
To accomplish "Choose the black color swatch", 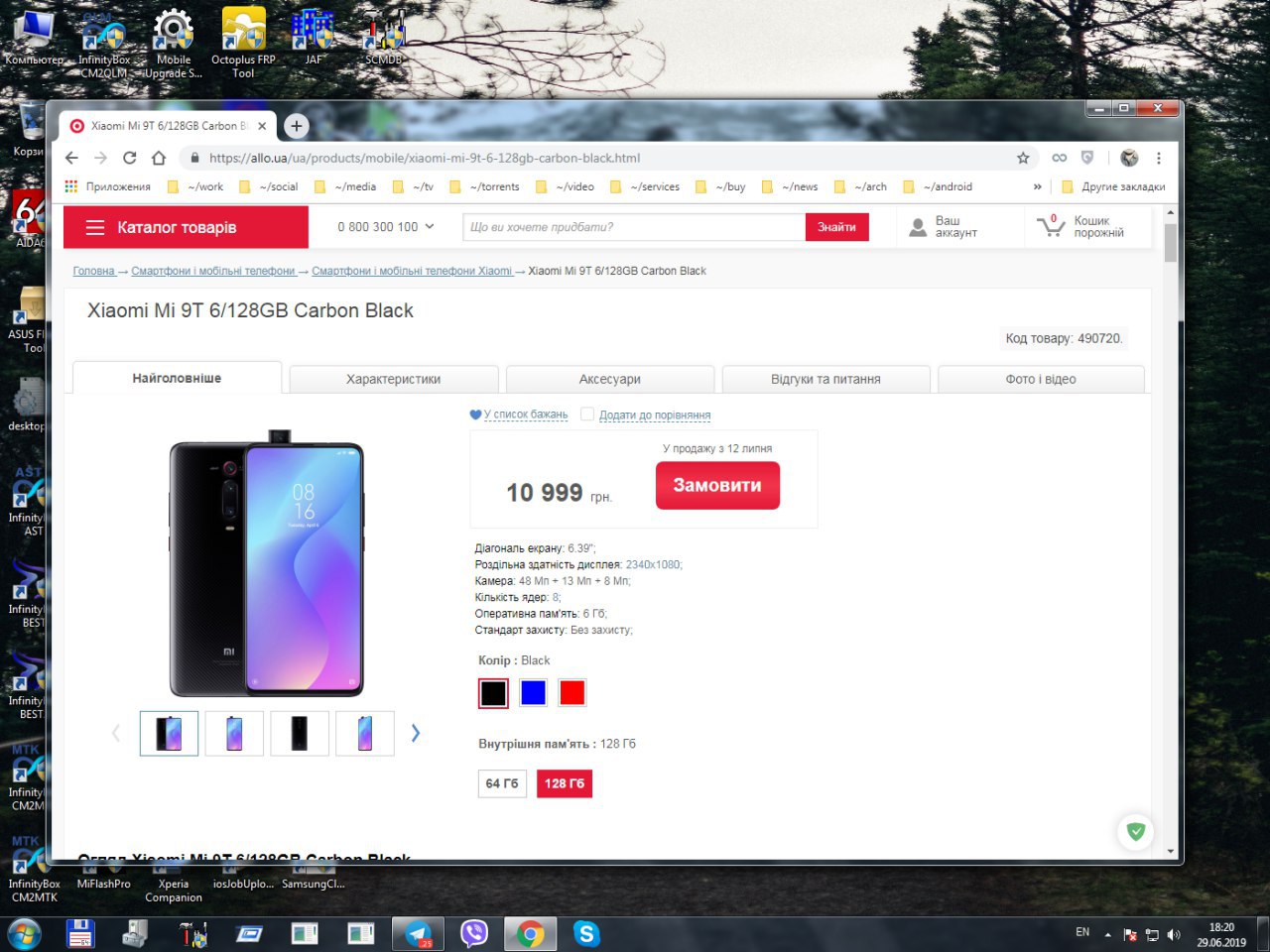I will point(493,693).
